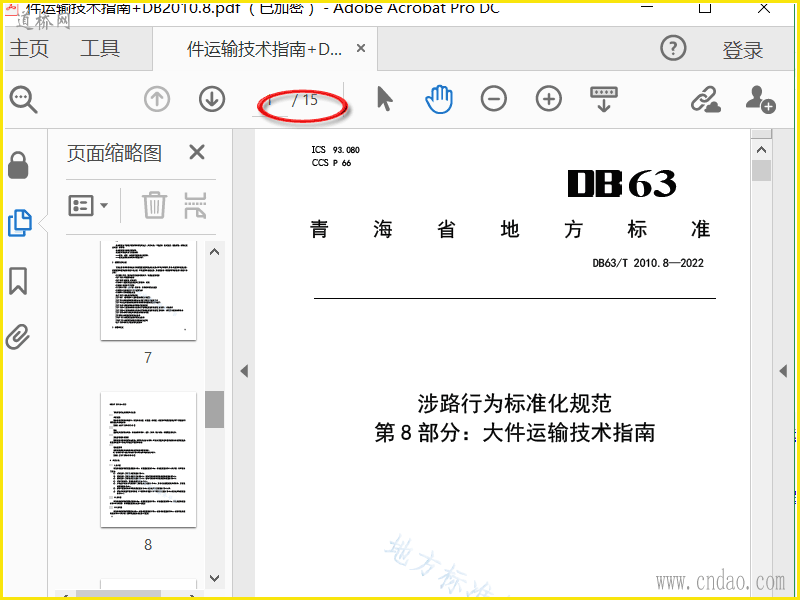Click the thumbnail panel scrollbar handle
This screenshot has width=800, height=600.
(214, 409)
